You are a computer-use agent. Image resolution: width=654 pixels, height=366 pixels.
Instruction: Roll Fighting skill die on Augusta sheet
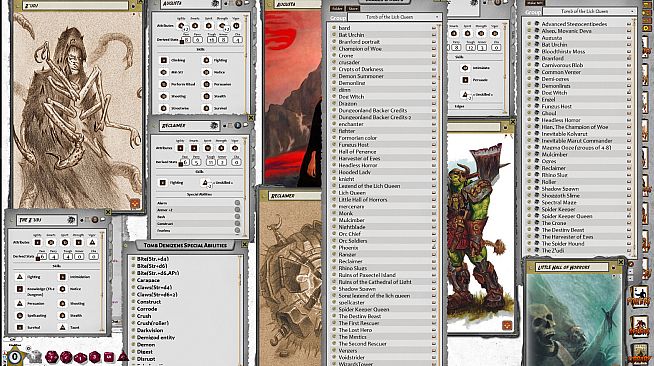206,60
